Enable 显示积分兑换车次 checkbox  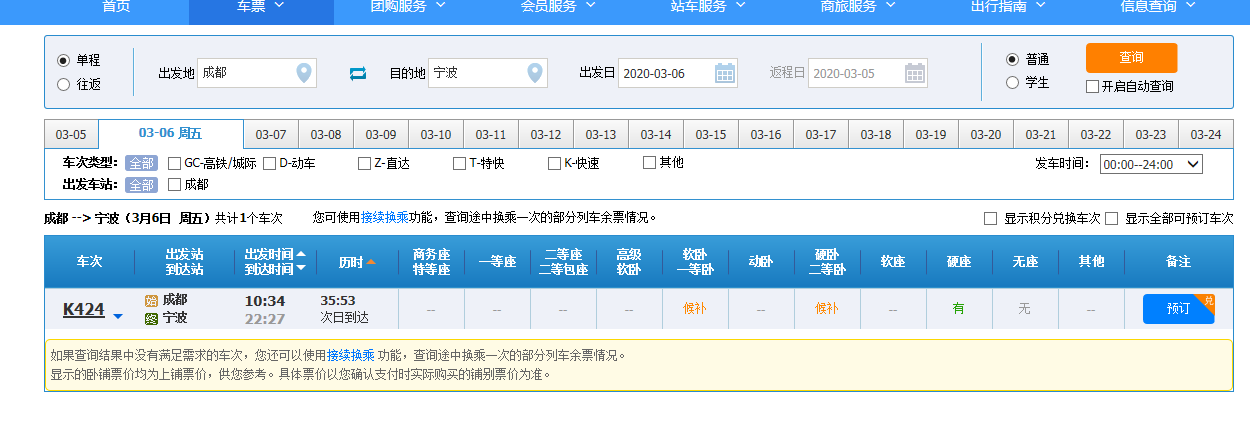991,218
